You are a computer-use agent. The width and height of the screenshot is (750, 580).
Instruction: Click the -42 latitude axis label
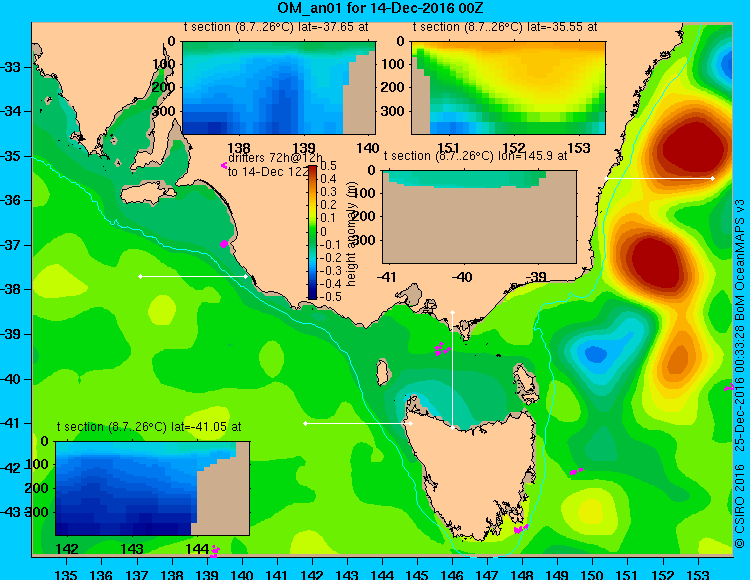(x=11, y=468)
